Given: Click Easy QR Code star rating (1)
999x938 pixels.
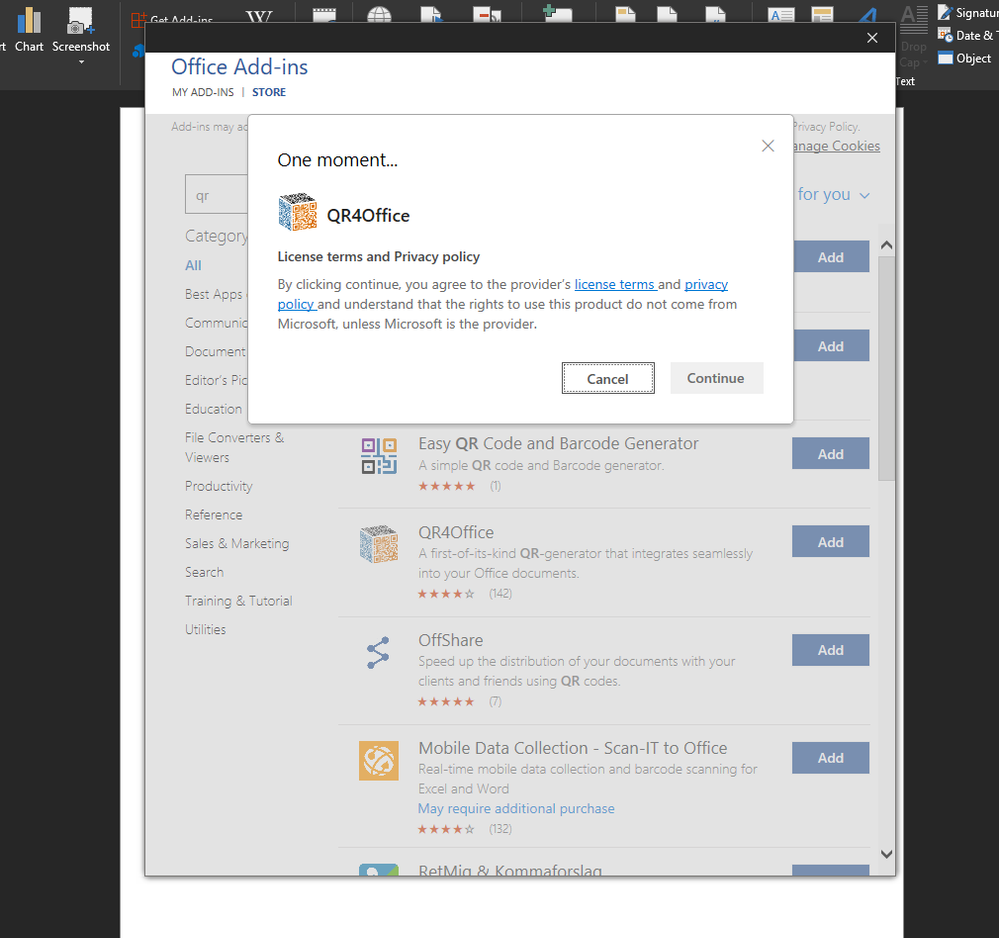Looking at the screenshot, I should tap(446, 486).
